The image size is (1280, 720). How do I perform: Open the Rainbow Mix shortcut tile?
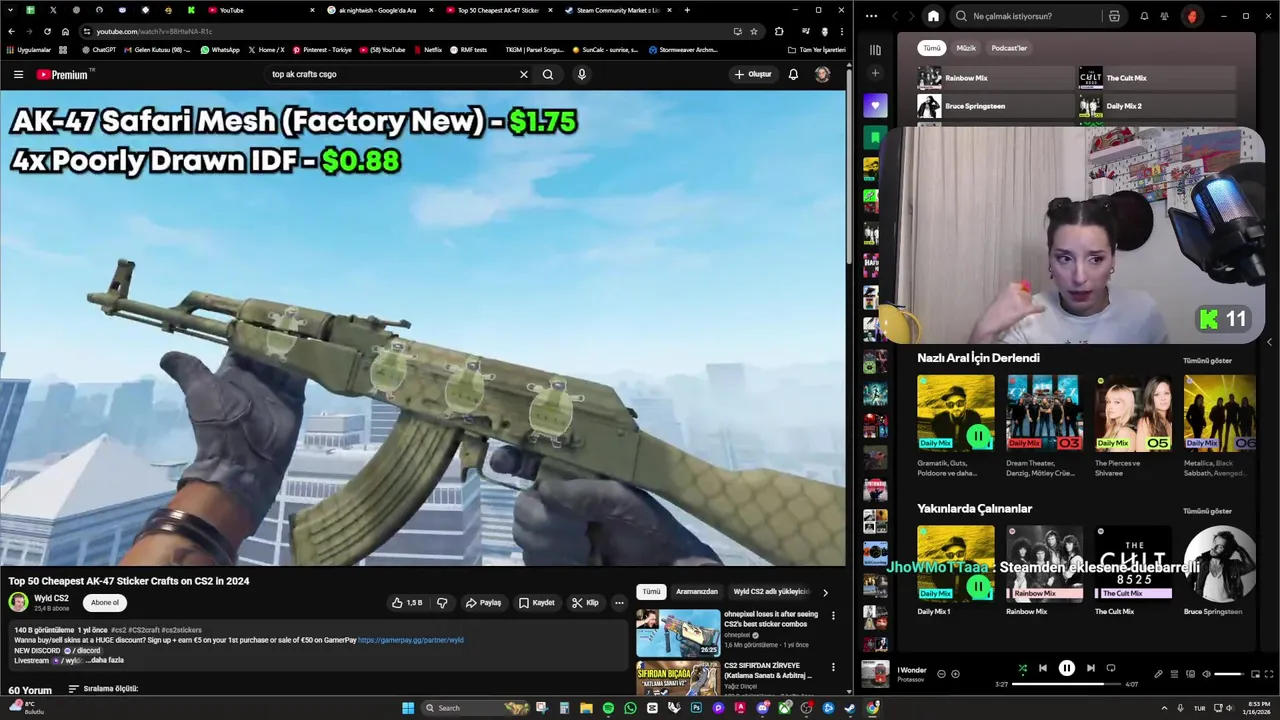995,78
